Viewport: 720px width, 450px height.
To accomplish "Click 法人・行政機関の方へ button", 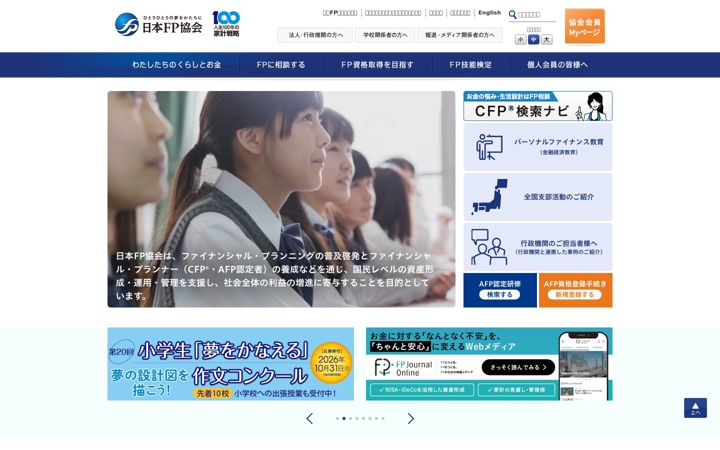I will point(315,35).
